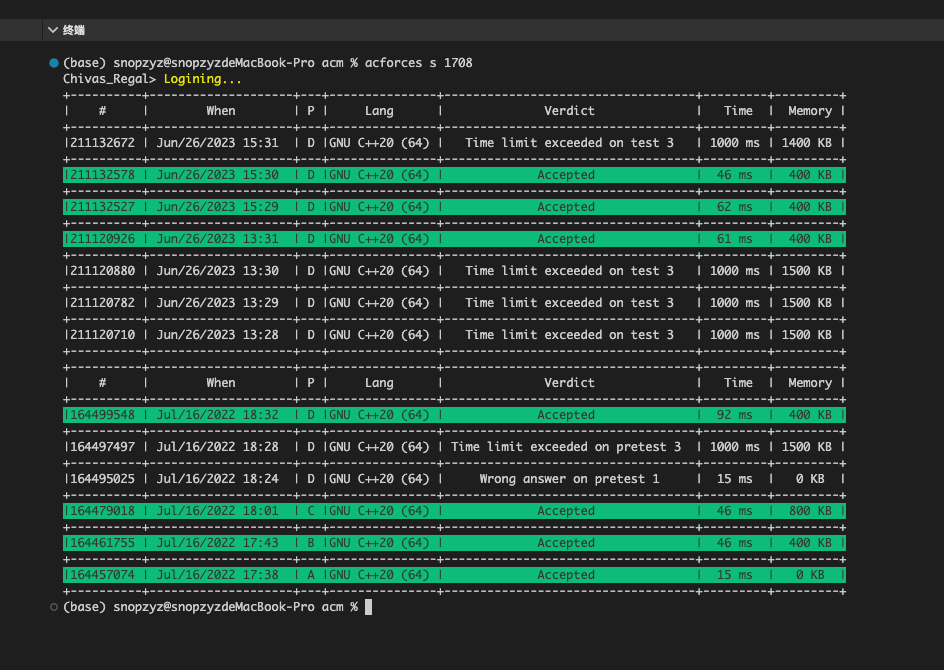Click '1400 KB' memory value
This screenshot has height=670, width=944.
tap(807, 143)
